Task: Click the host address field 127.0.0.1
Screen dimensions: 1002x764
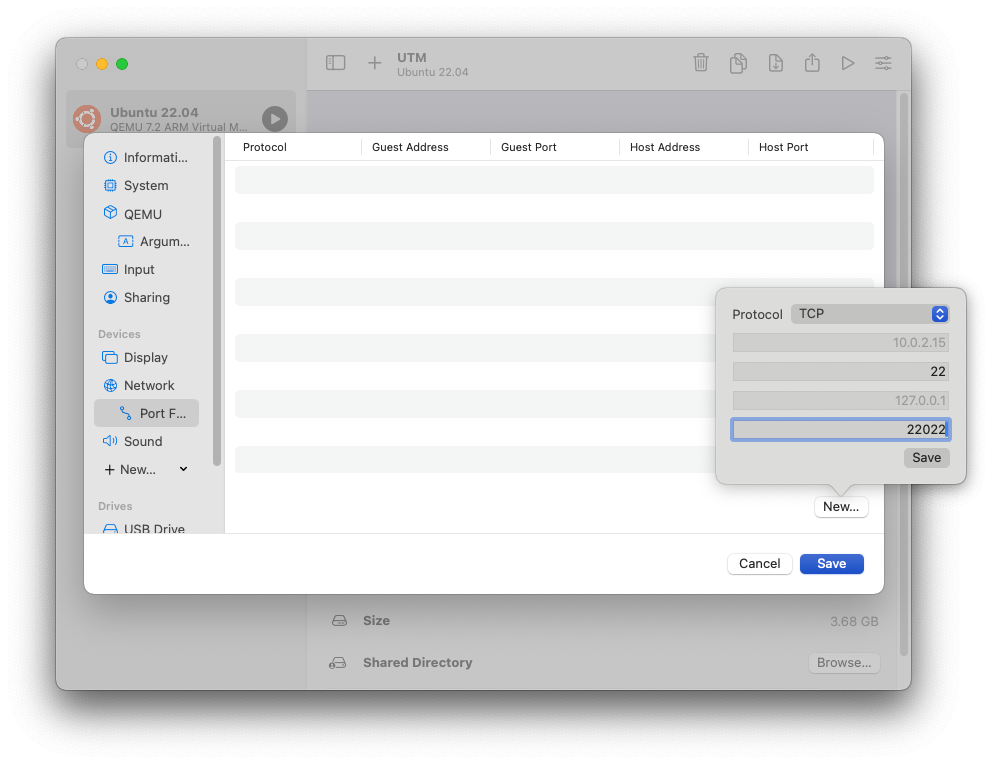Action: tap(840, 400)
